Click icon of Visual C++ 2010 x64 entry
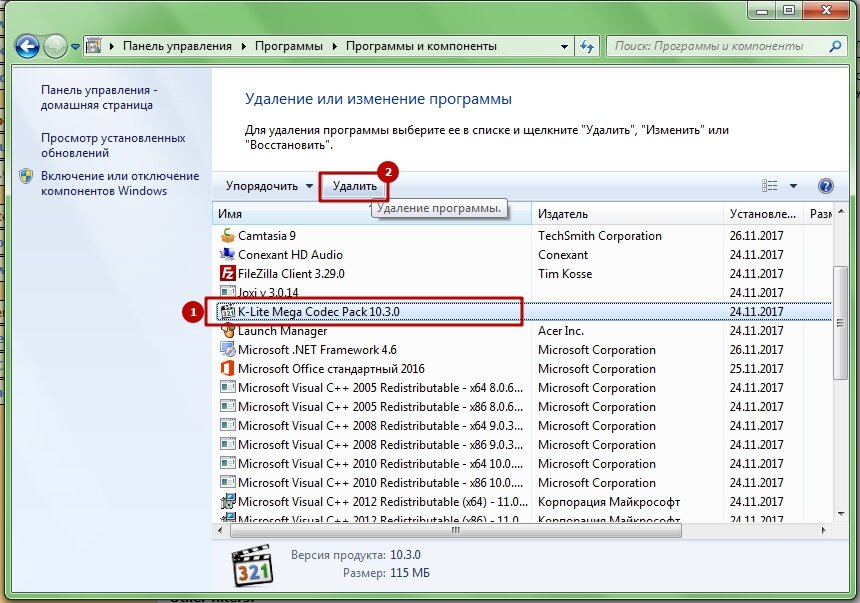This screenshot has width=860, height=603. click(x=228, y=464)
